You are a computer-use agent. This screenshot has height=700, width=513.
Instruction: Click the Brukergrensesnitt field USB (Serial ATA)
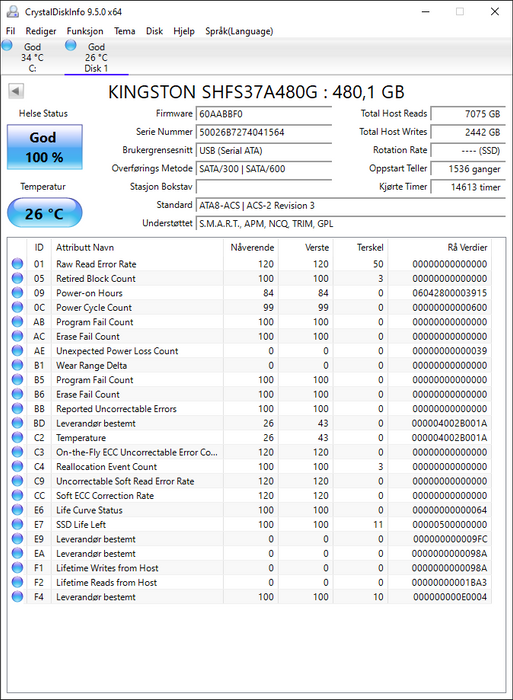263,150
